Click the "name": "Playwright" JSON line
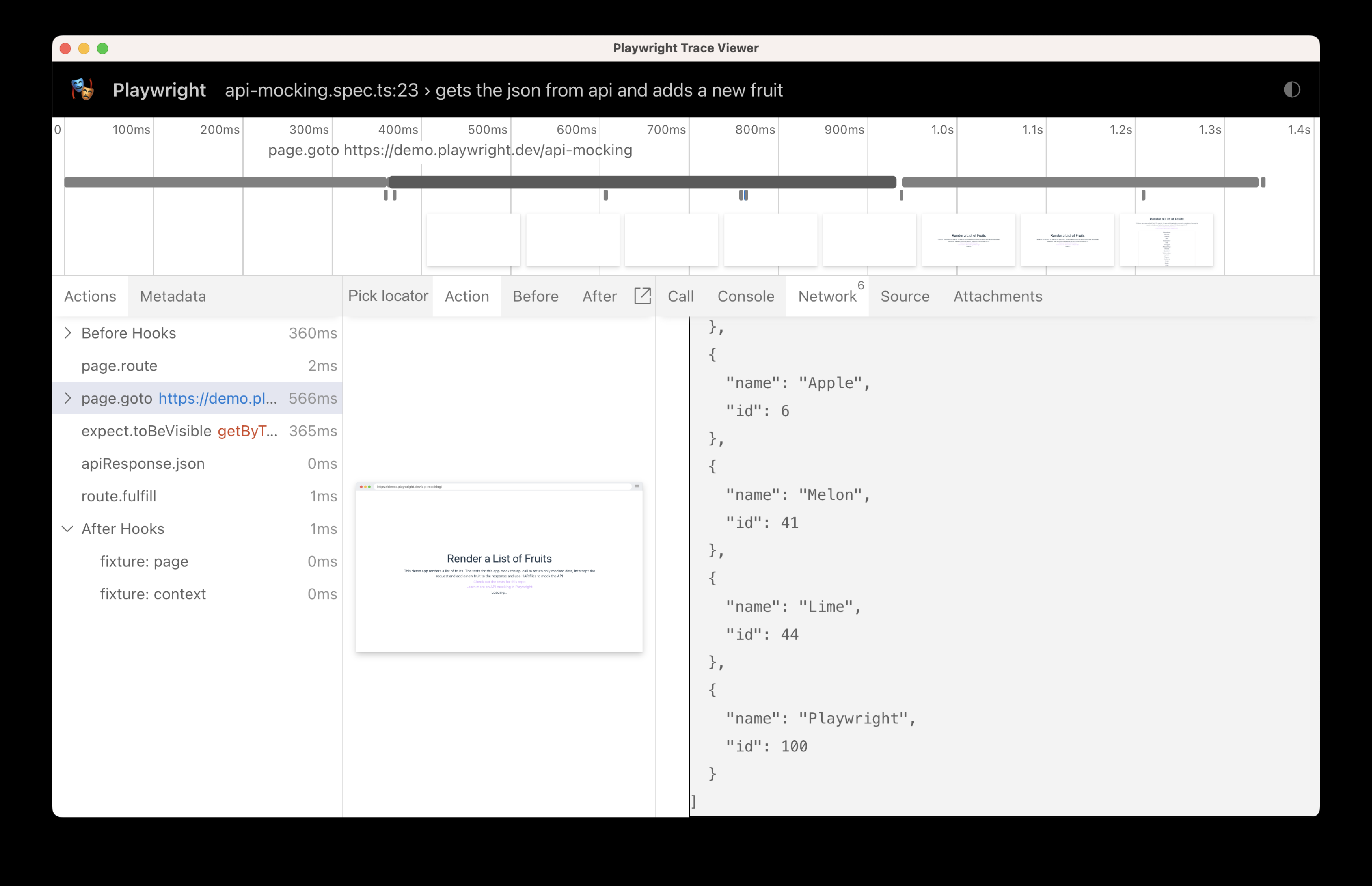Viewport: 1372px width, 886px height. (x=821, y=718)
